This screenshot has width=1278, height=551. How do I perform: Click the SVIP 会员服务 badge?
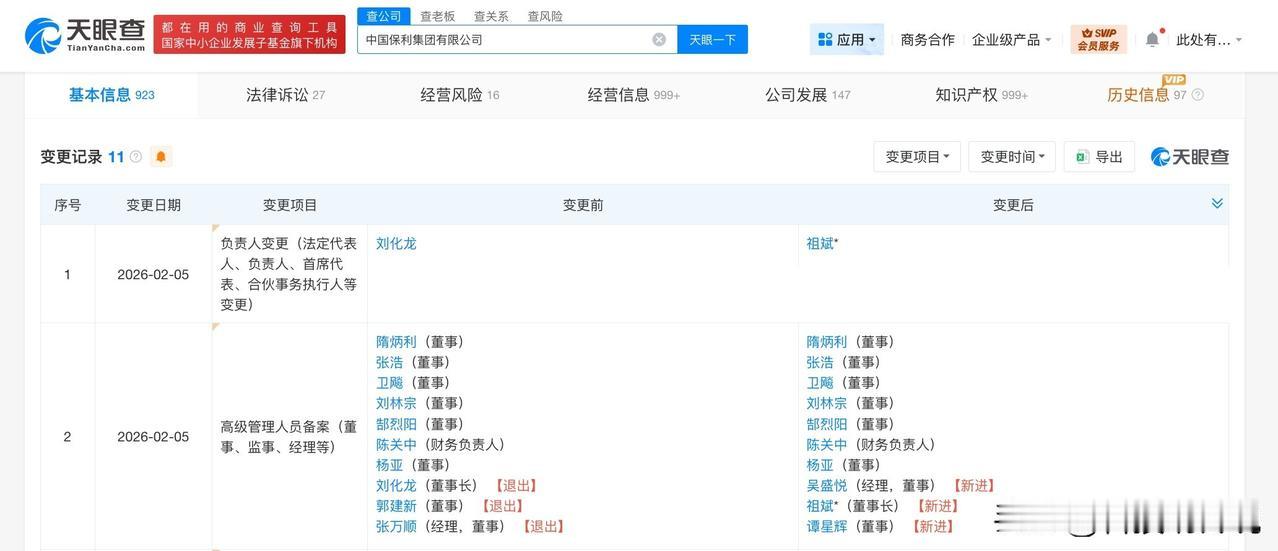tap(1098, 39)
